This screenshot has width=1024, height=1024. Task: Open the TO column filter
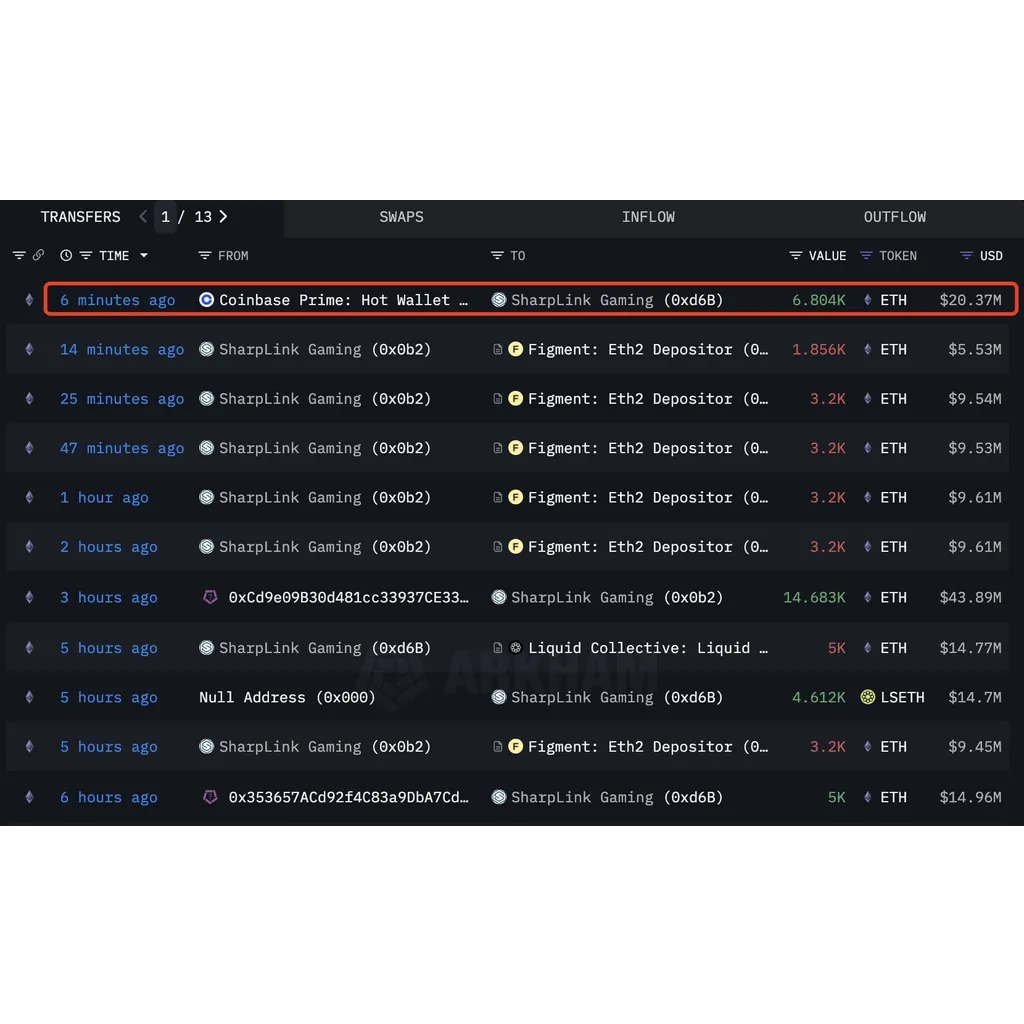point(497,255)
